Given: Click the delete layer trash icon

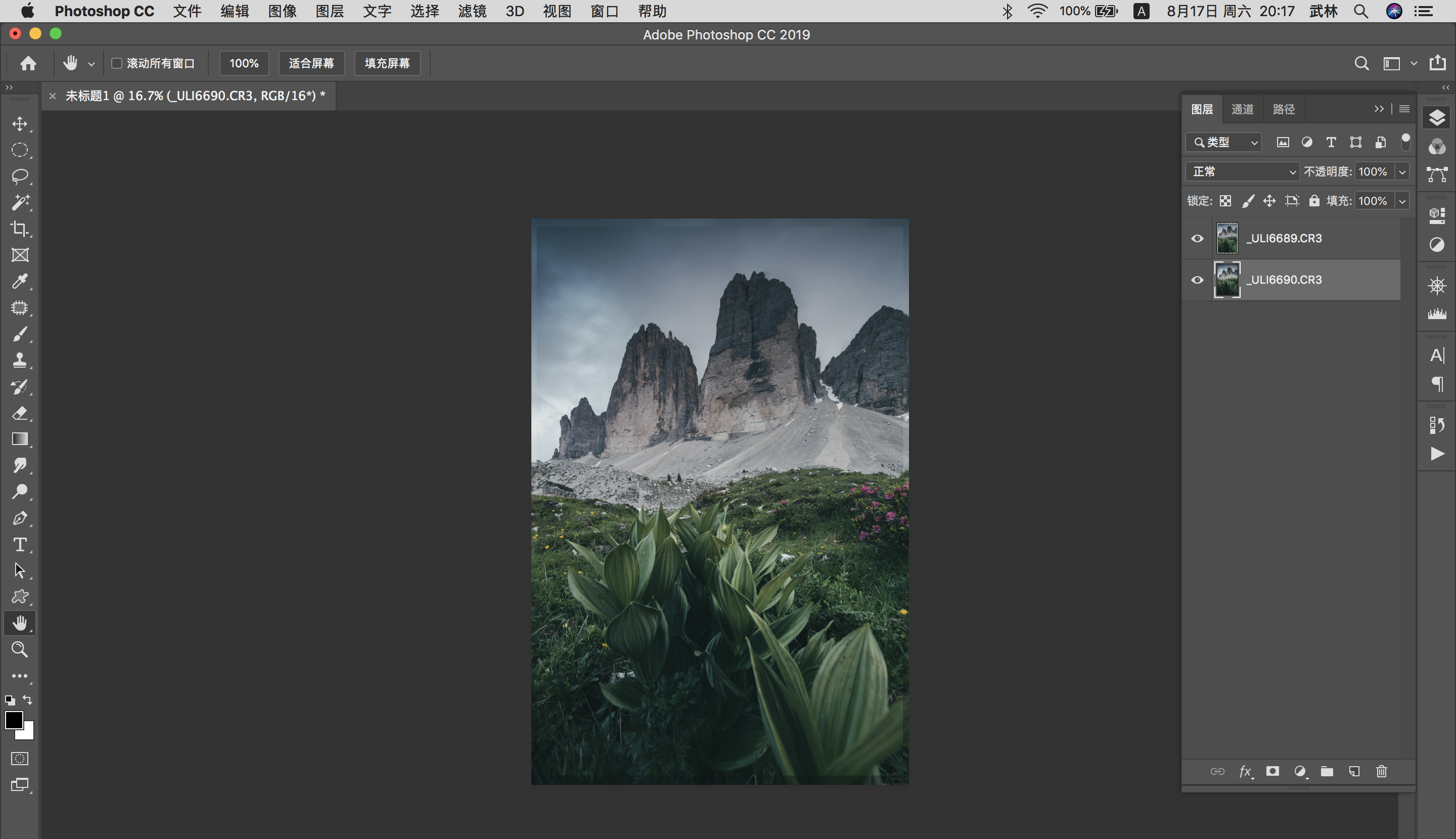Looking at the screenshot, I should [x=1381, y=771].
